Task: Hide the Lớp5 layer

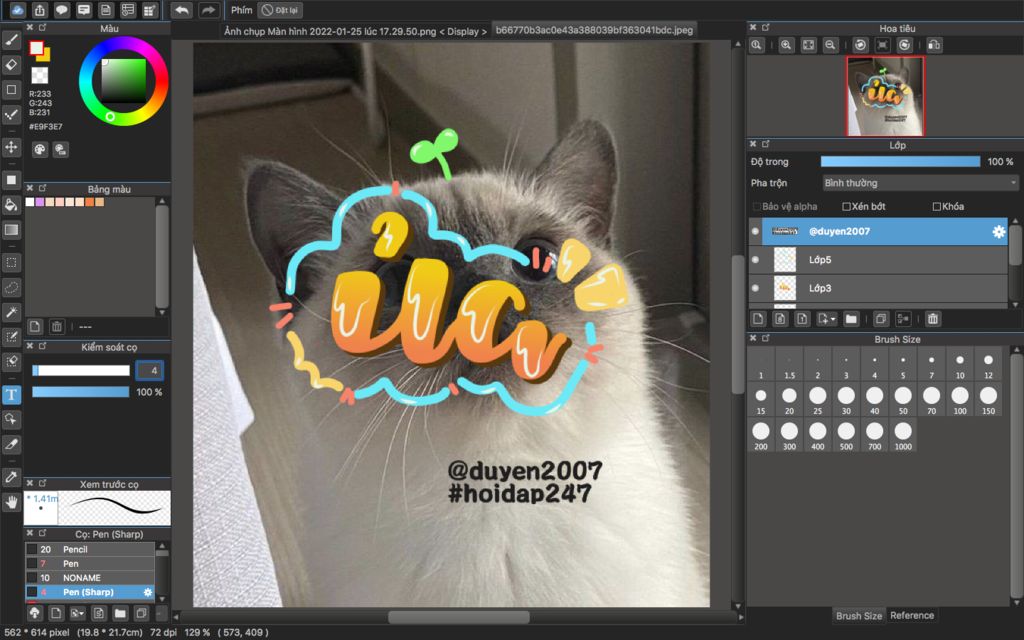Action: (x=756, y=259)
